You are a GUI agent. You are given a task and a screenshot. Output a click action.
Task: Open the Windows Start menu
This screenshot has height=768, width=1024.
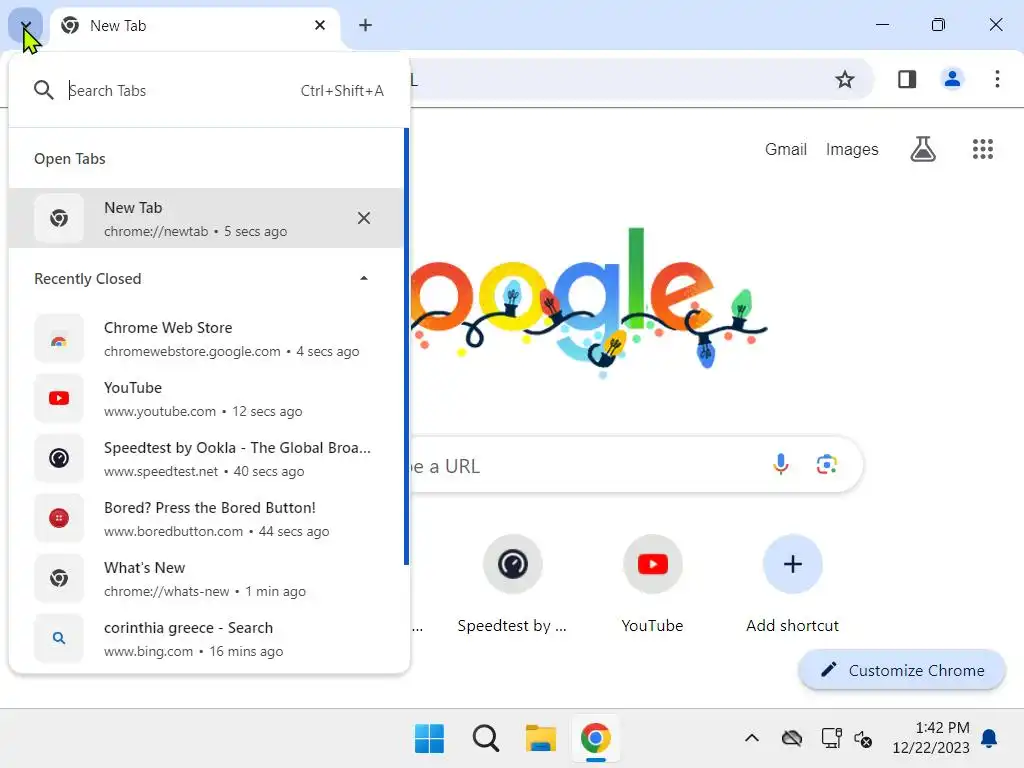click(429, 739)
